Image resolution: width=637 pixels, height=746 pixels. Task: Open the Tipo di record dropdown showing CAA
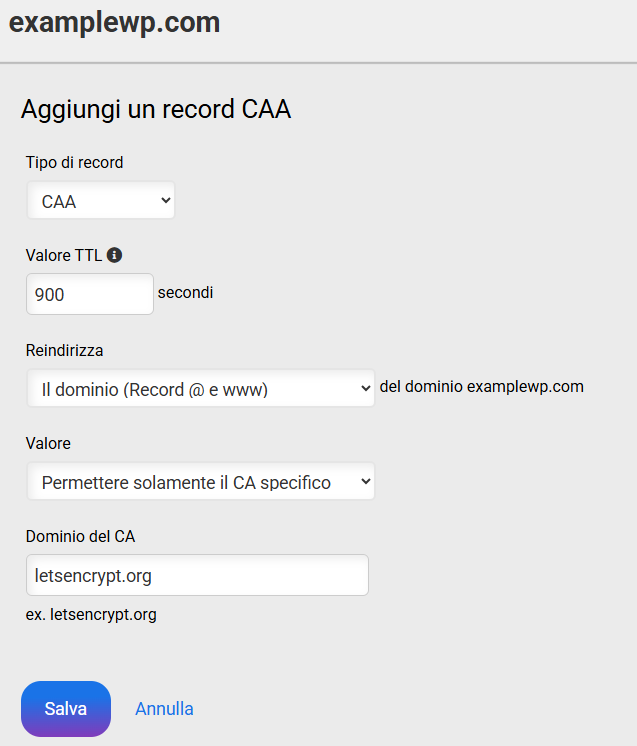click(100, 201)
